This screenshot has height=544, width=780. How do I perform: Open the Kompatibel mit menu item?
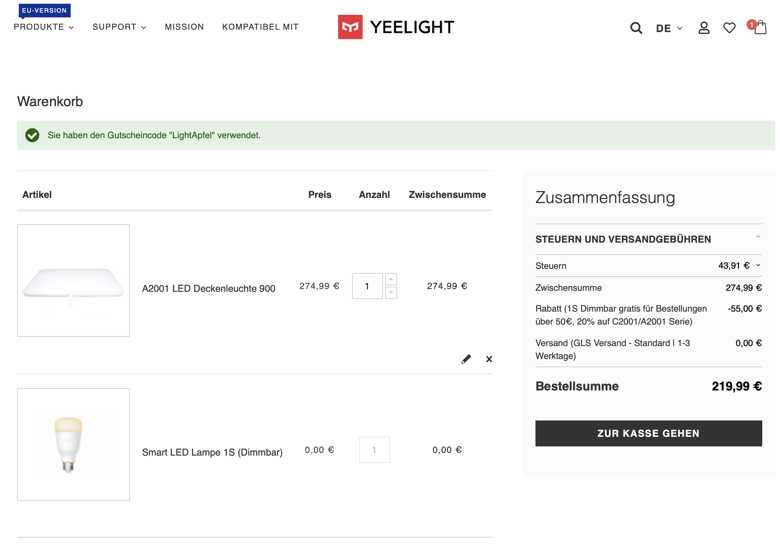tap(260, 27)
